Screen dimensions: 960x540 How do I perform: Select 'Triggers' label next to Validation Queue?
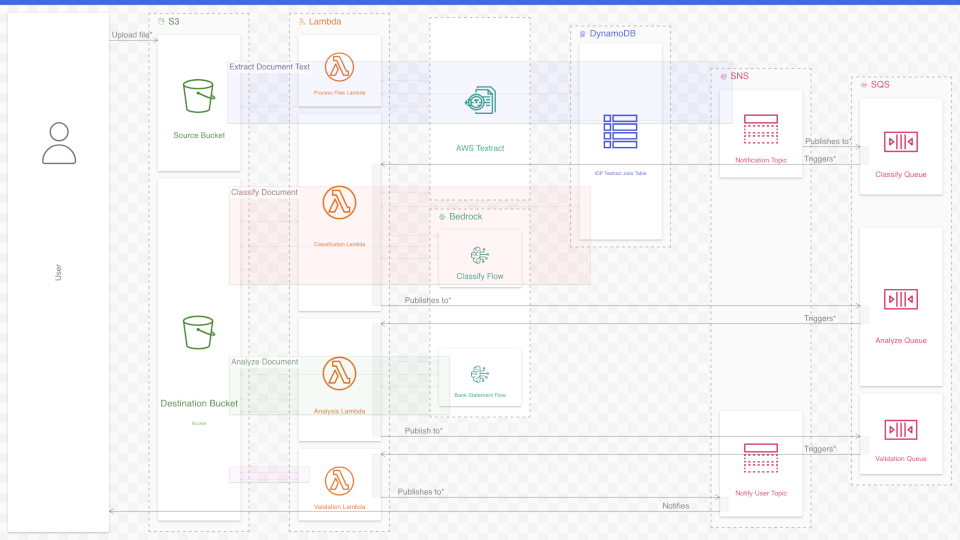click(820, 449)
